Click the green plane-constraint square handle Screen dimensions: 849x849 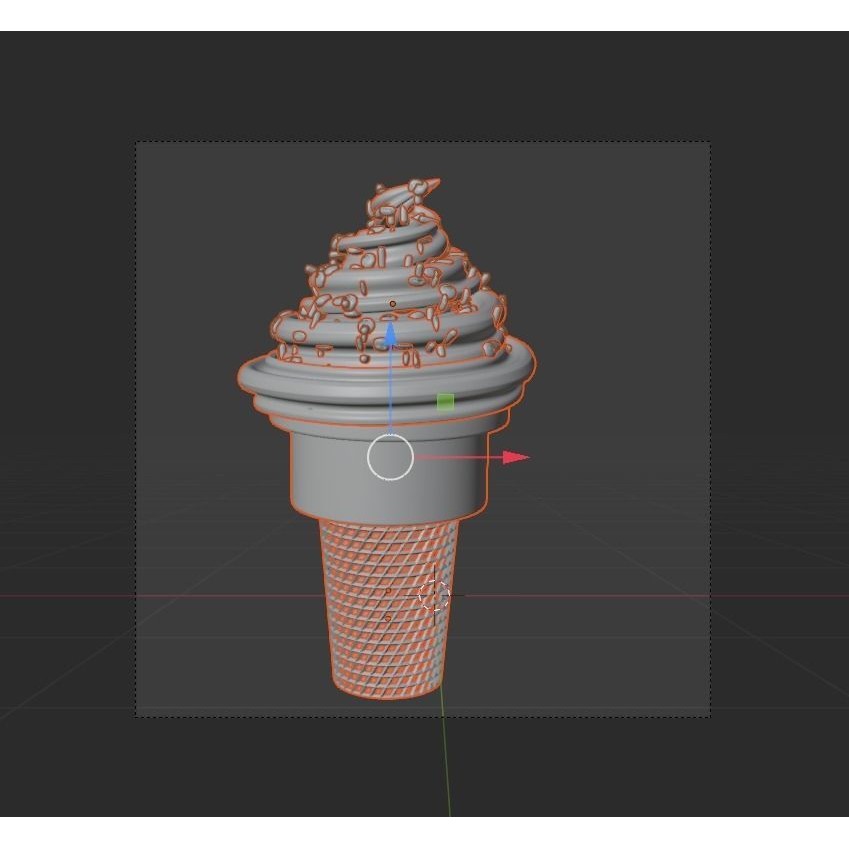(445, 399)
